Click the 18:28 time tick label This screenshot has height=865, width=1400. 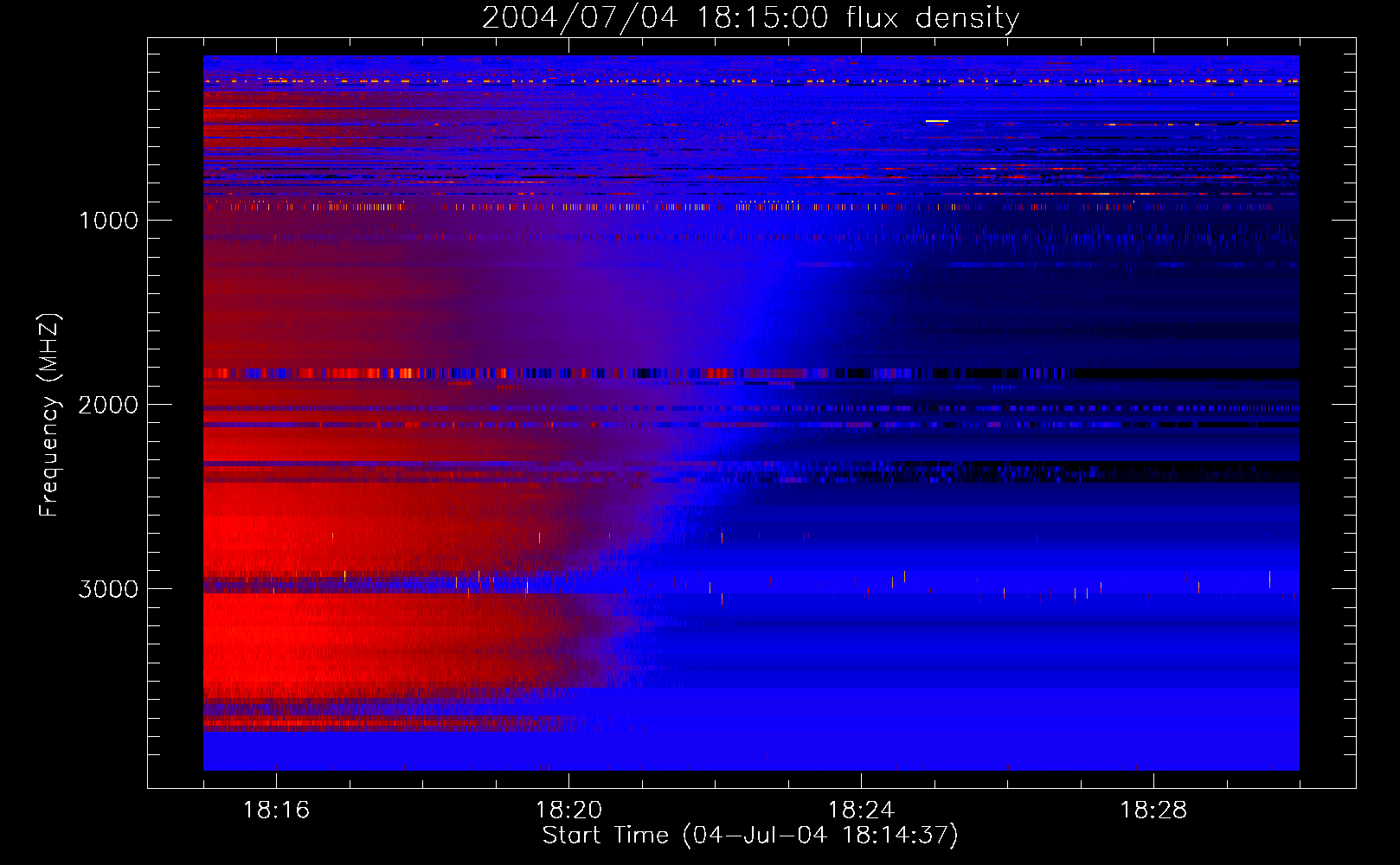(1153, 811)
